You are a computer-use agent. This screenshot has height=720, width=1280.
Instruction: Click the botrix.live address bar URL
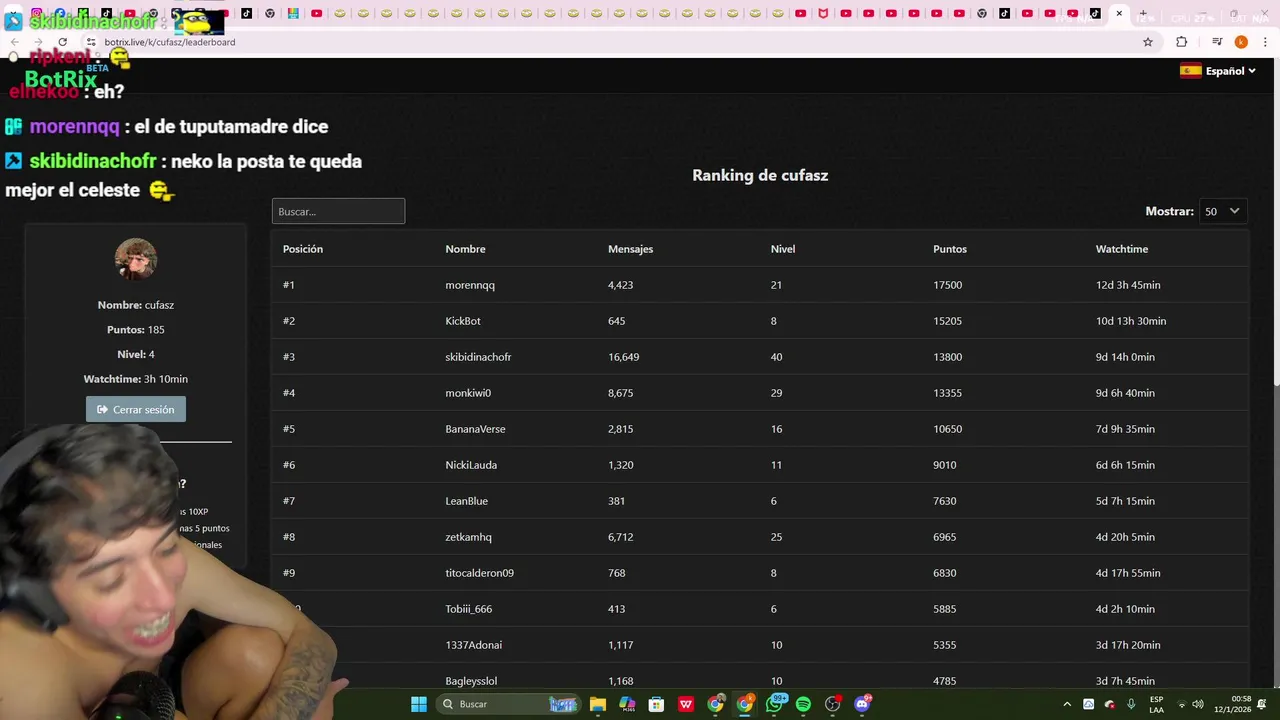(x=170, y=42)
